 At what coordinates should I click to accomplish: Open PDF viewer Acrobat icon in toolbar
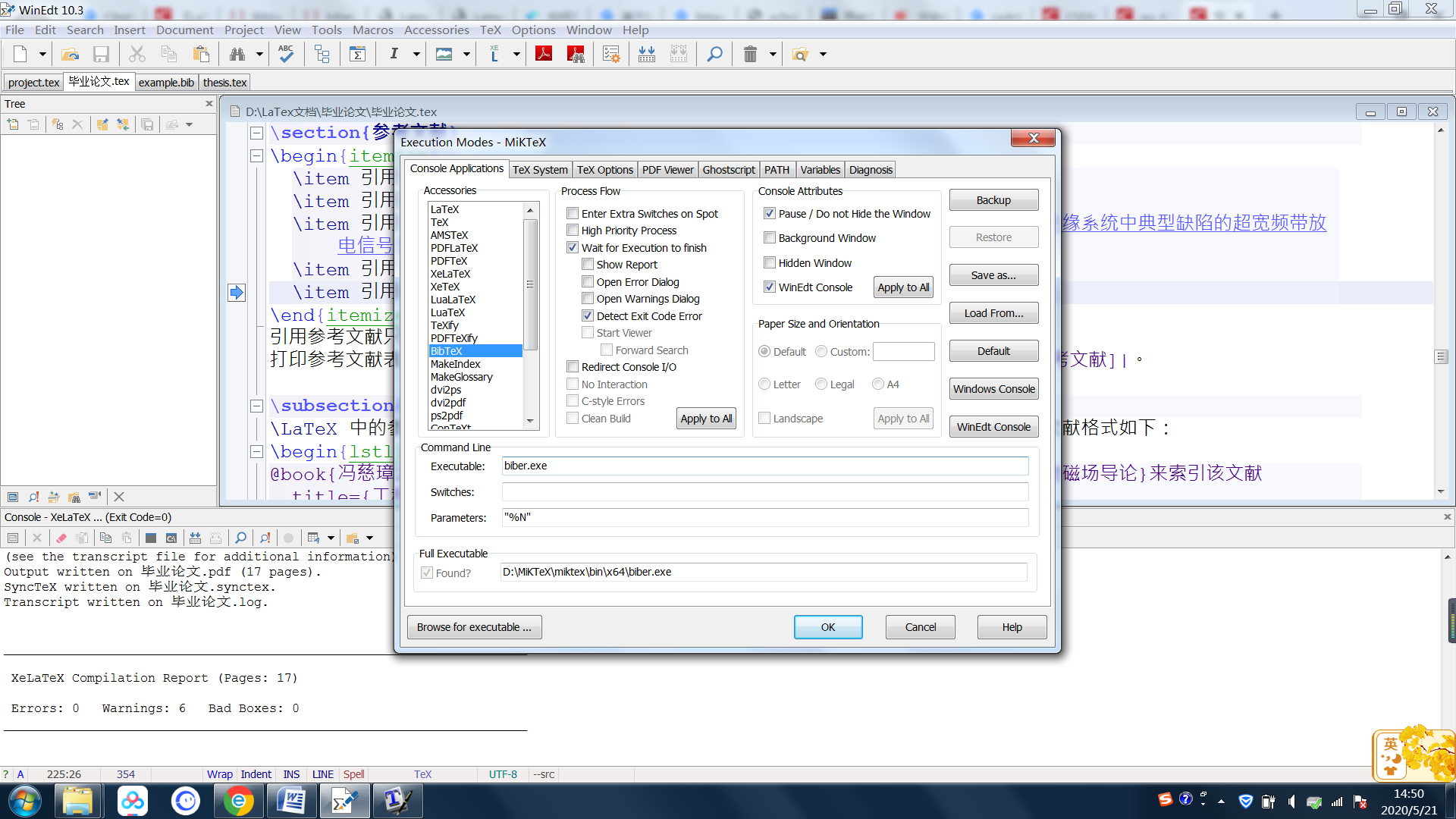tap(544, 54)
